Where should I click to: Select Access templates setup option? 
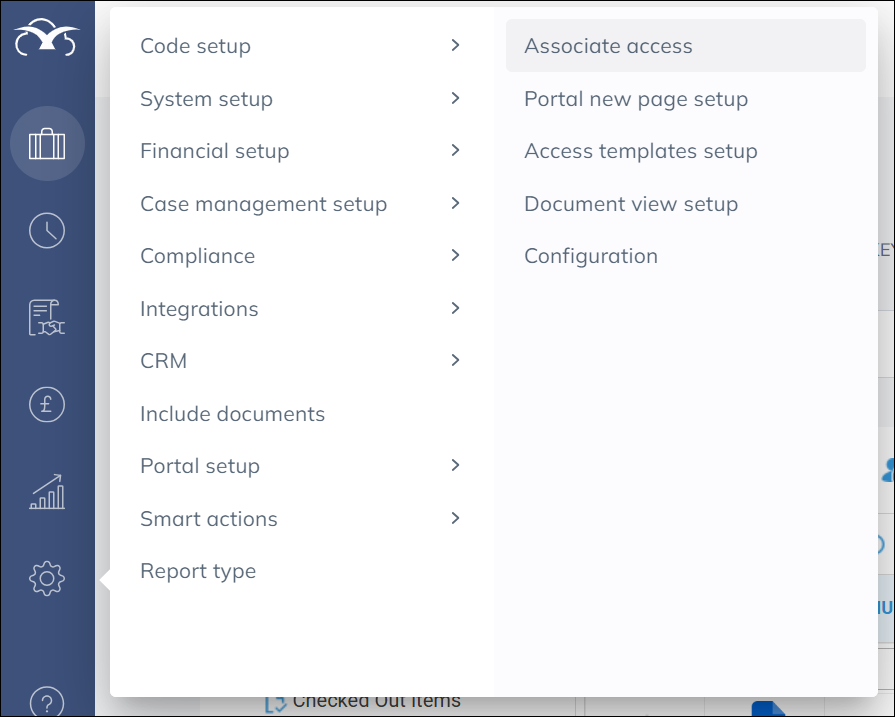[x=641, y=151]
